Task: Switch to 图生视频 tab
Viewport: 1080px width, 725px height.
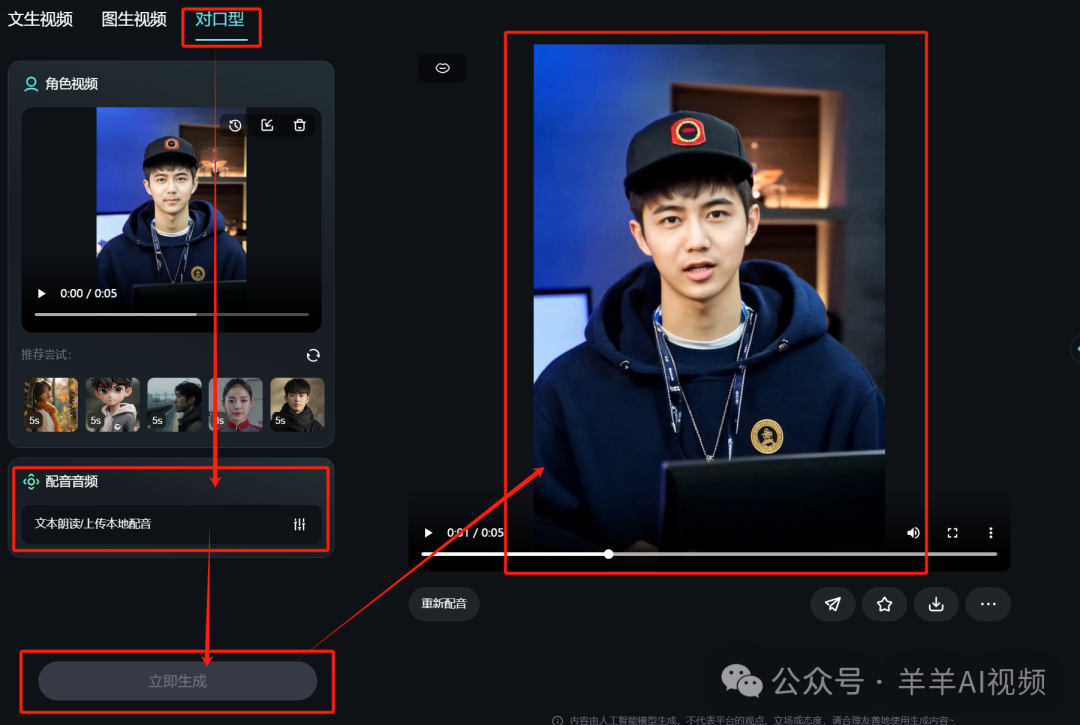Action: [134, 19]
